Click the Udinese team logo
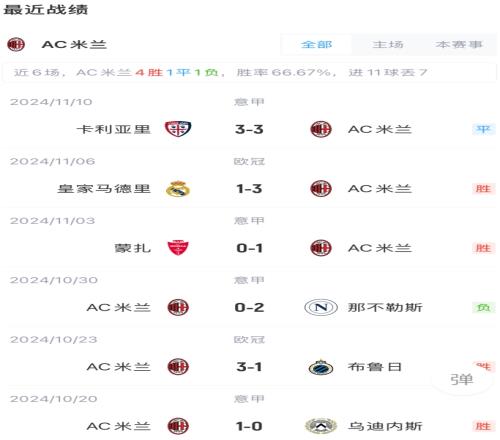 [321, 426]
